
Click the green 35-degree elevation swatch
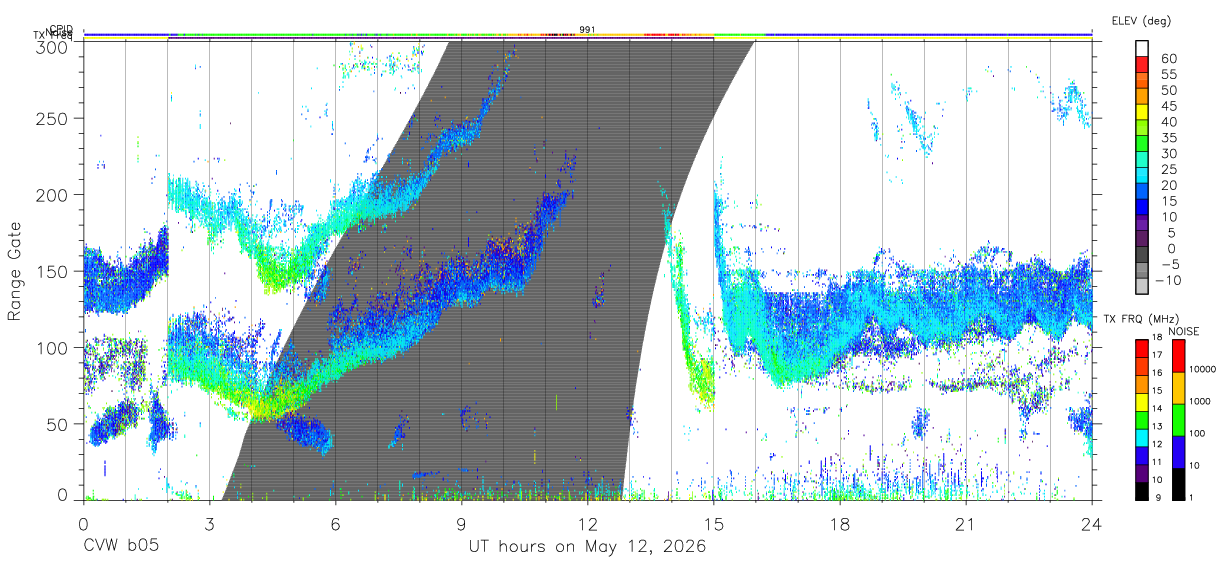click(1142, 143)
